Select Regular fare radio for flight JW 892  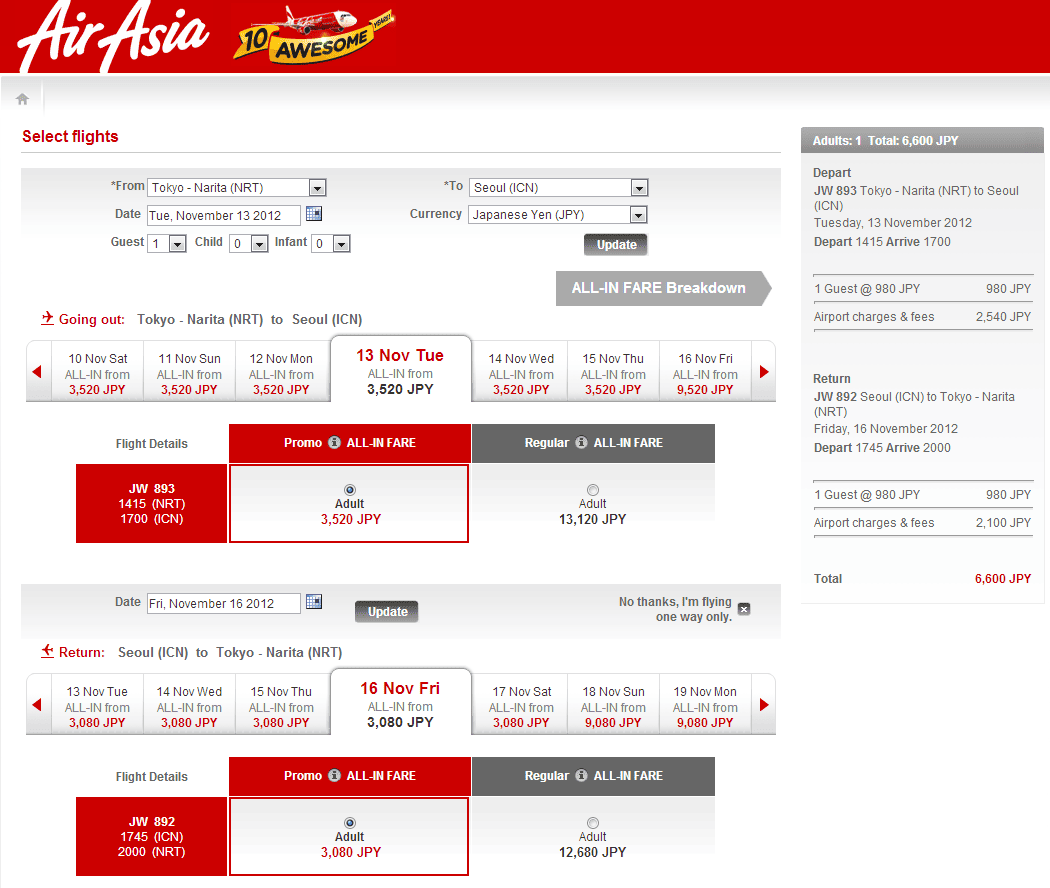(593, 822)
